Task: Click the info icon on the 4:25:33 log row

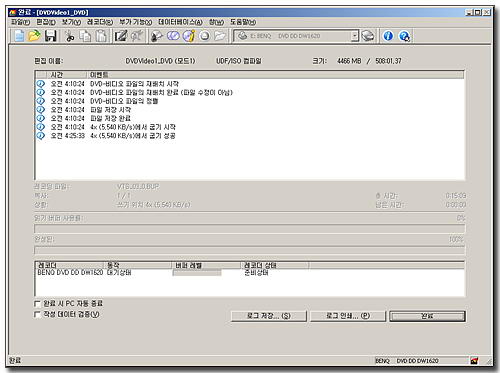Action: pyautogui.click(x=40, y=136)
